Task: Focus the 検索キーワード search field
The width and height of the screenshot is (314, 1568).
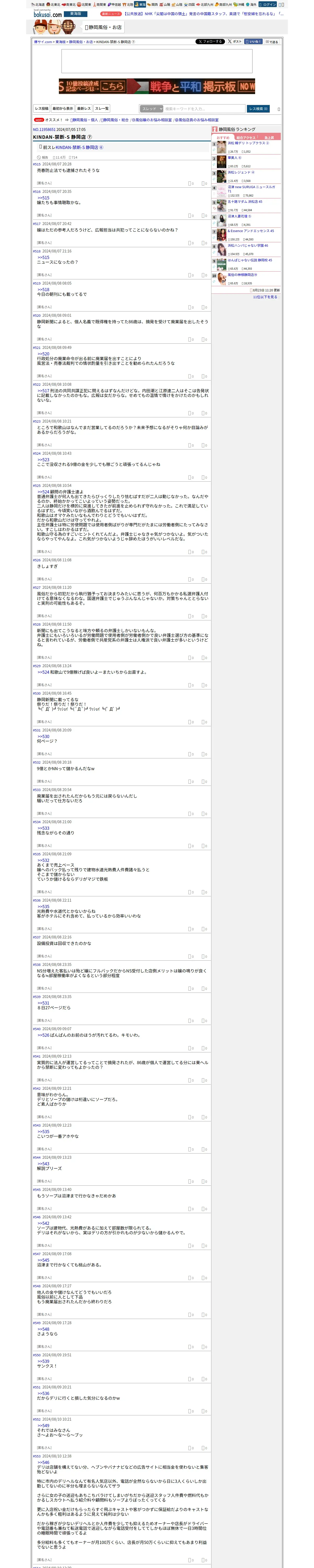Action: point(204,108)
